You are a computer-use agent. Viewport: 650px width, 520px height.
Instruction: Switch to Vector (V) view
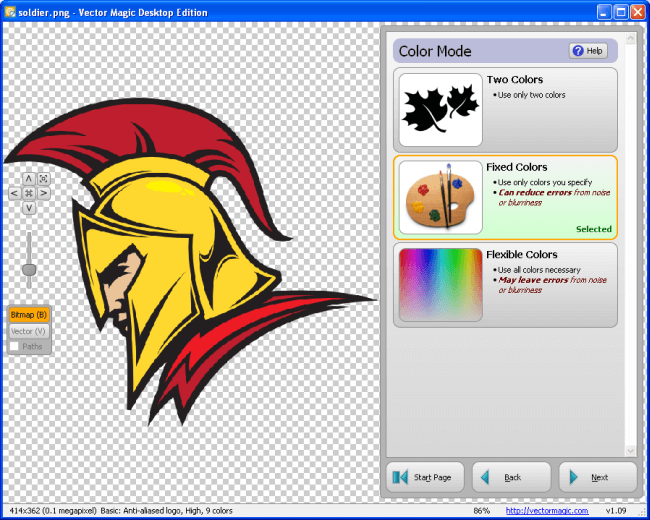click(x=29, y=331)
